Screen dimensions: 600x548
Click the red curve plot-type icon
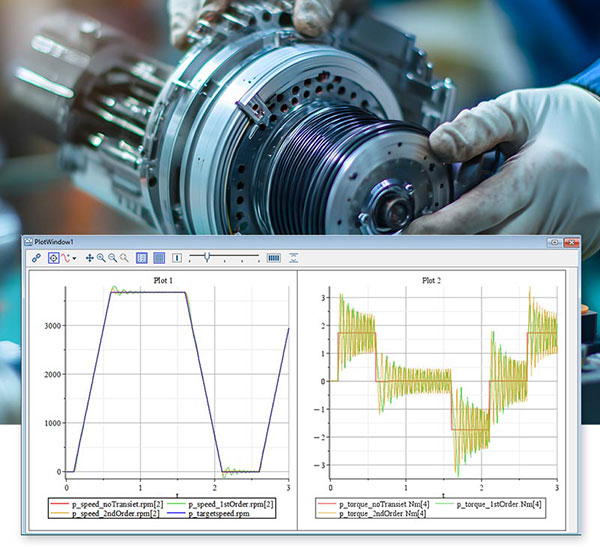[x=66, y=258]
